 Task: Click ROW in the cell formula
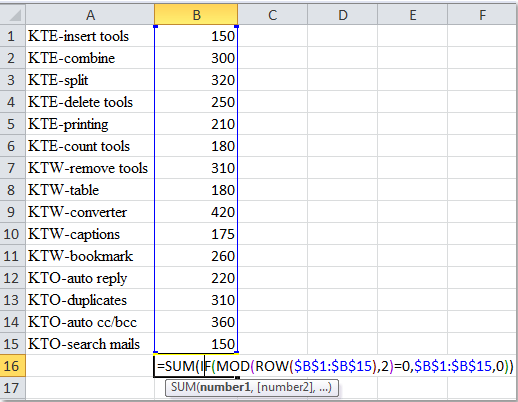(x=272, y=366)
